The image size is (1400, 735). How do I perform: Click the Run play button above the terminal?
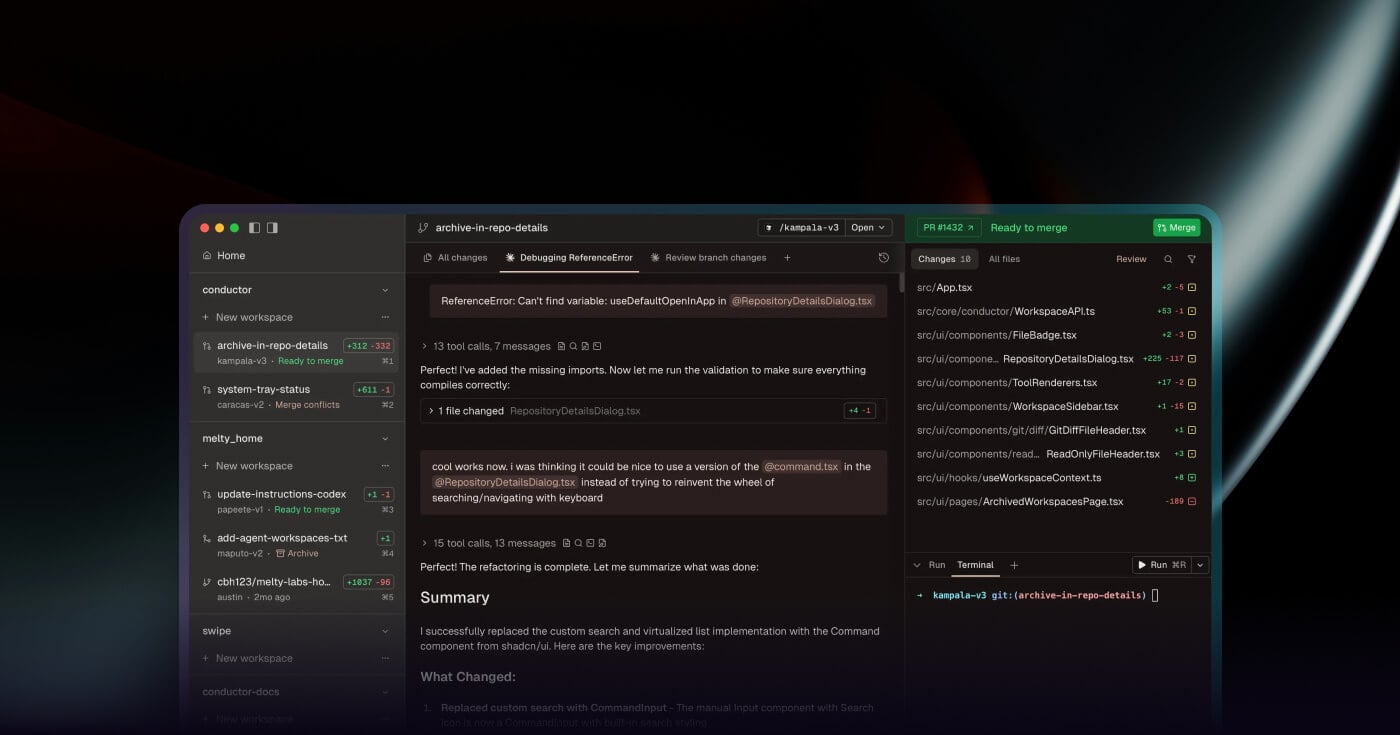coord(1155,564)
